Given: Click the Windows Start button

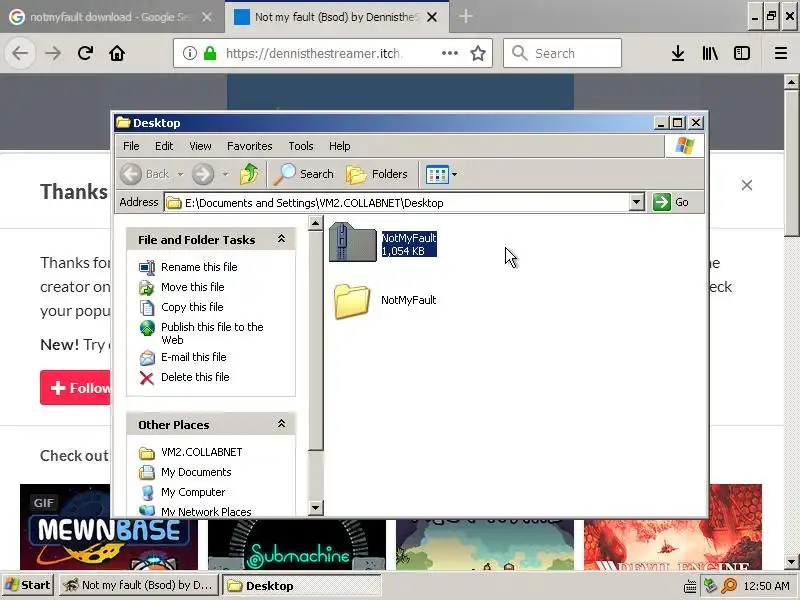Looking at the screenshot, I should 28,585.
